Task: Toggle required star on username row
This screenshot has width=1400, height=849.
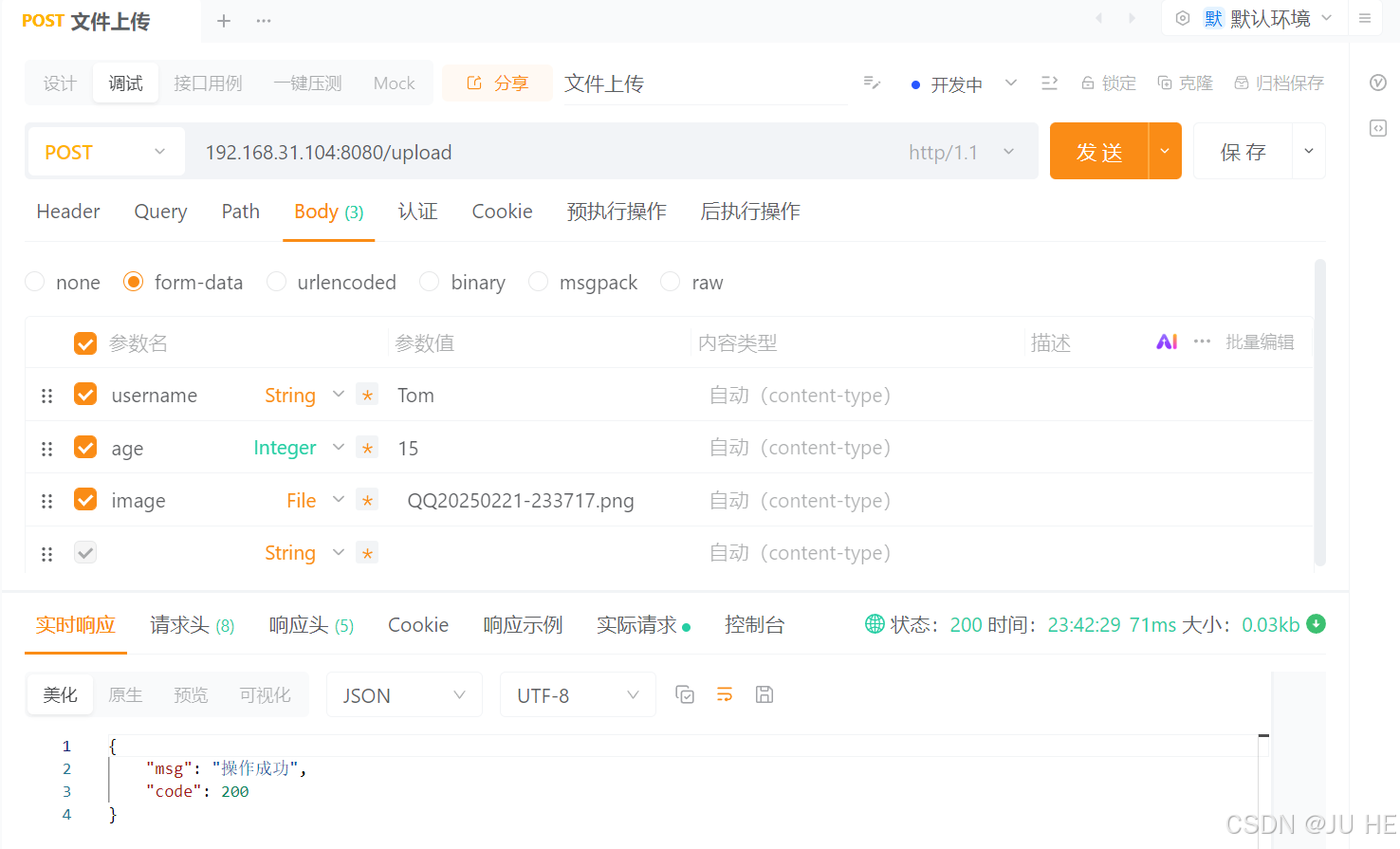Action: coord(367,396)
